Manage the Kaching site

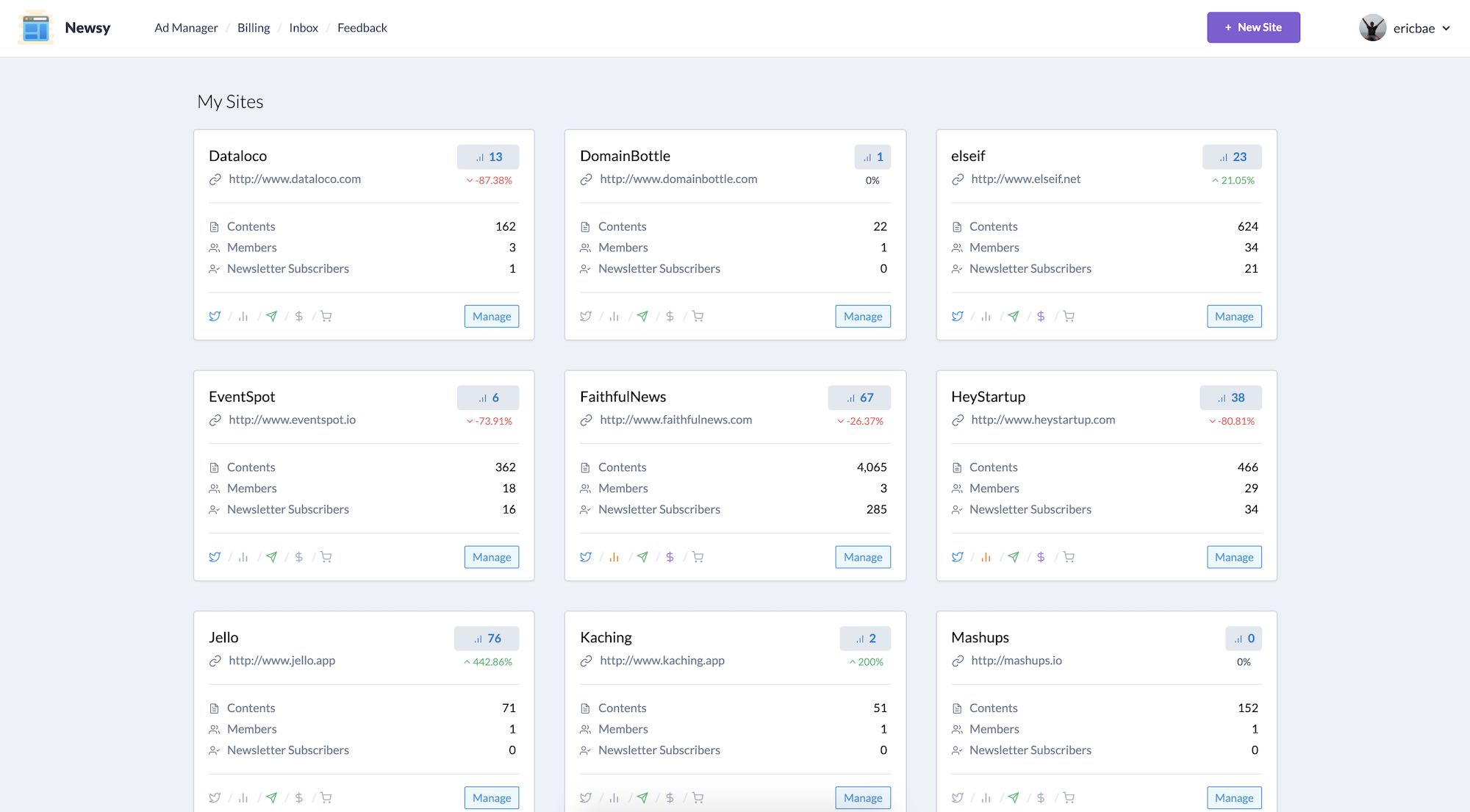(x=863, y=798)
